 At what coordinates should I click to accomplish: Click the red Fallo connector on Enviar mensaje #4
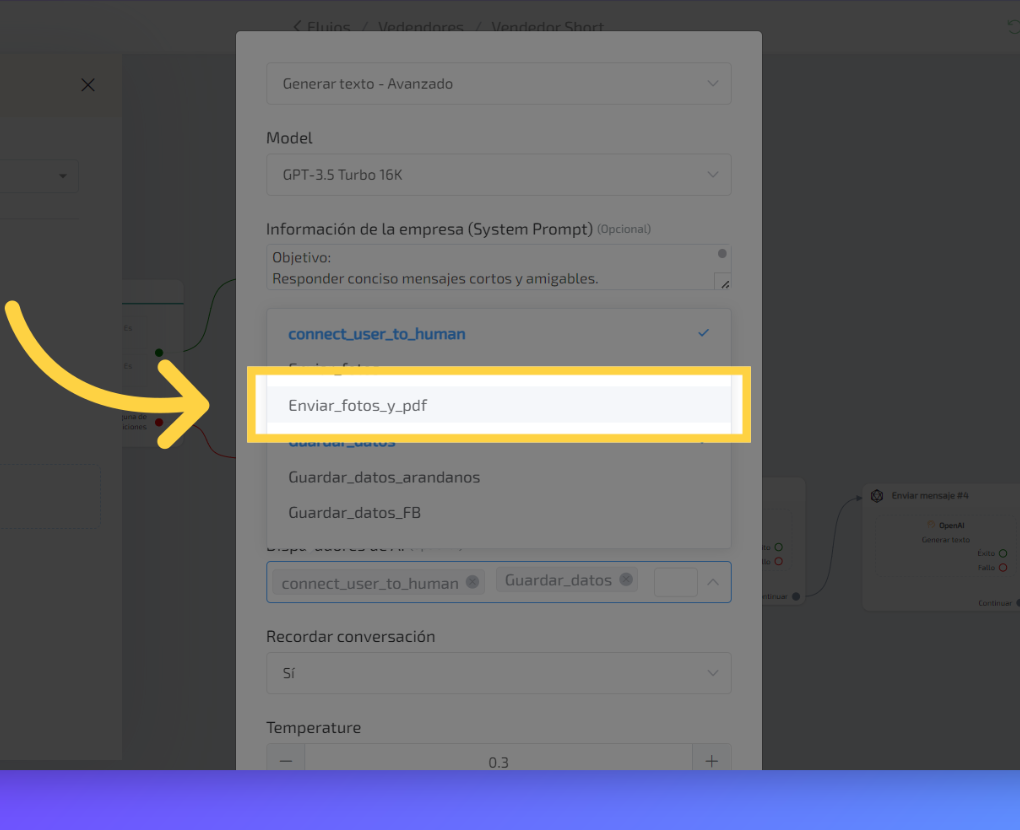(1002, 568)
